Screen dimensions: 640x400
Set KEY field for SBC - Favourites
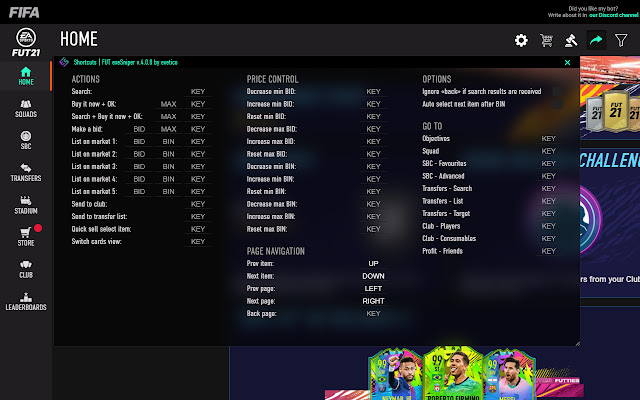(549, 164)
